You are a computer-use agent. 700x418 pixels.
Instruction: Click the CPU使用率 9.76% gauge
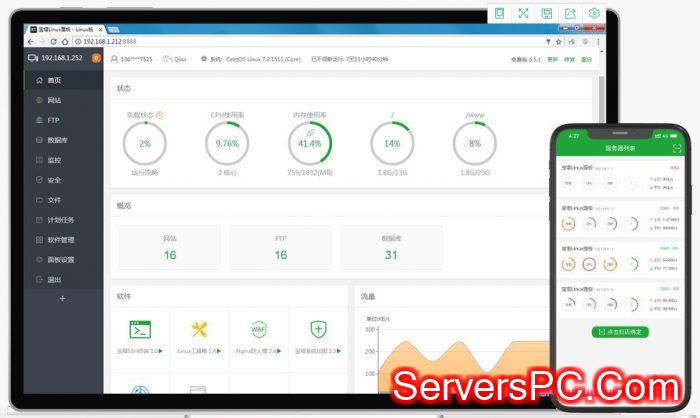point(227,144)
